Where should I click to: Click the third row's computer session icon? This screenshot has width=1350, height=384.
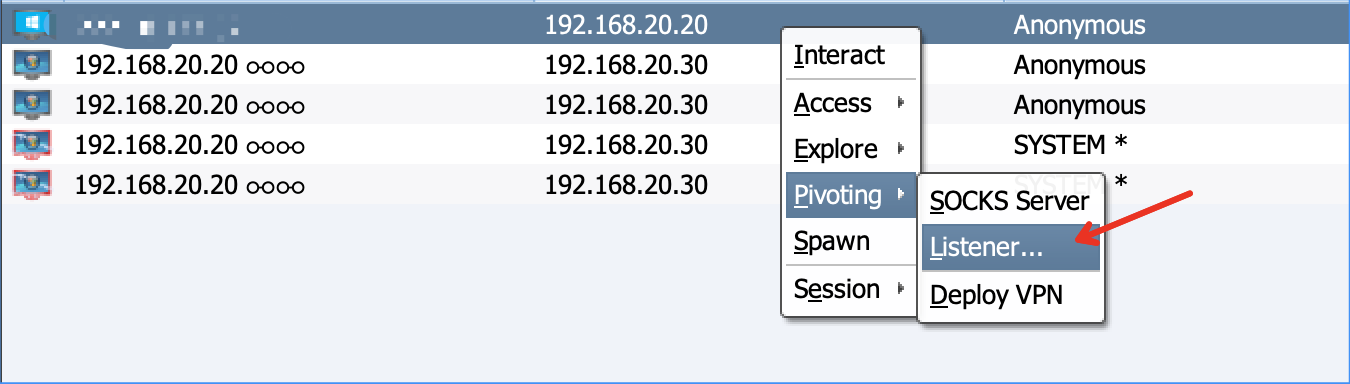point(32,105)
